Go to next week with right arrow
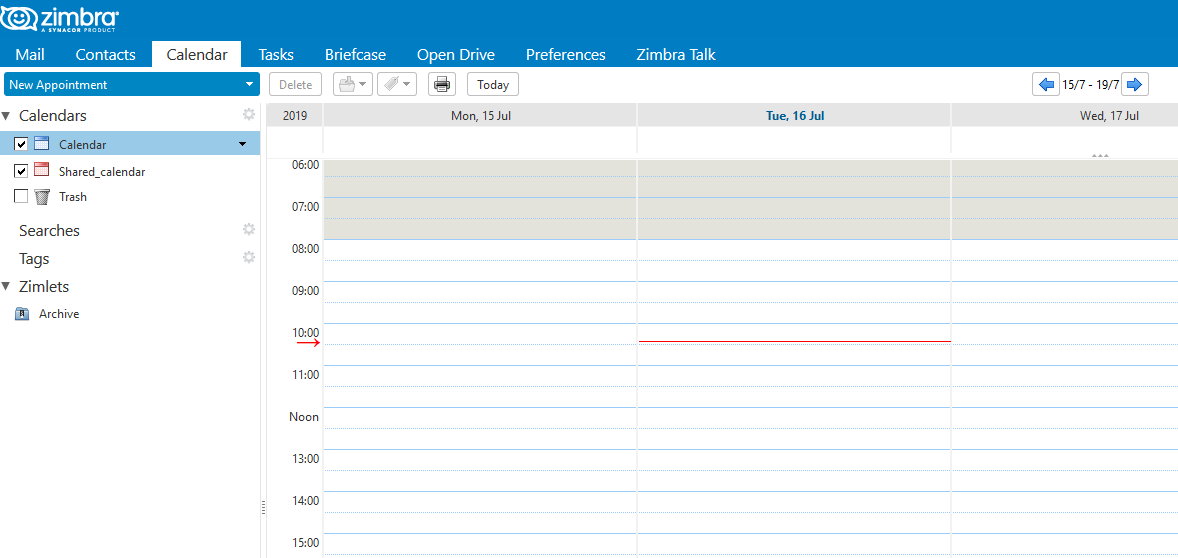The width and height of the screenshot is (1178, 558). click(1135, 85)
